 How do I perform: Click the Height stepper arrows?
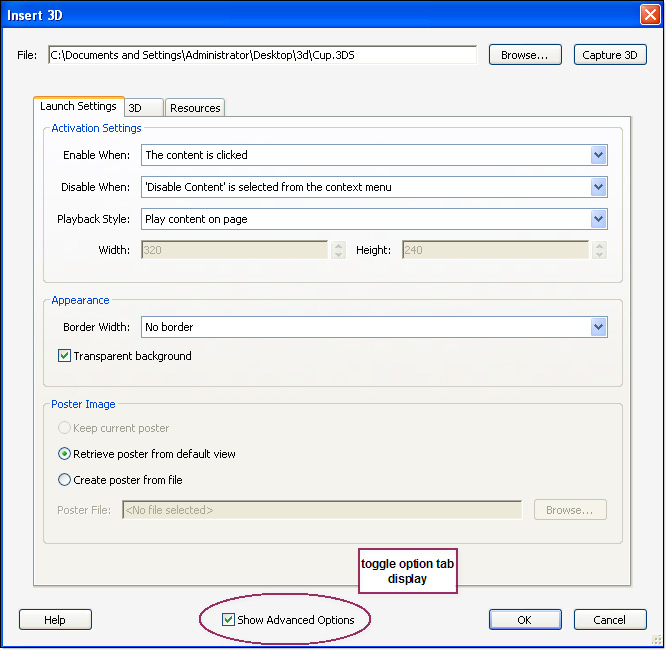599,250
